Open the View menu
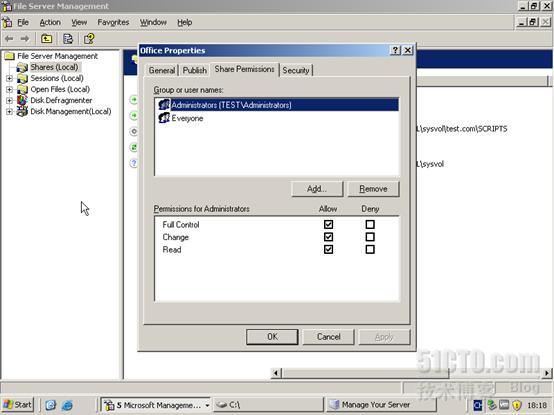 point(79,22)
